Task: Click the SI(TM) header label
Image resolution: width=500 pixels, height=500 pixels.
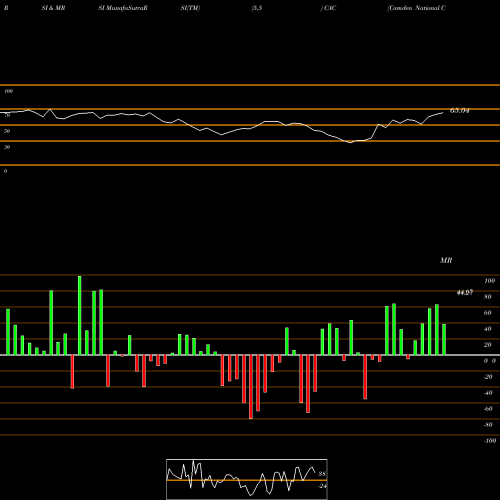Action: point(190,8)
